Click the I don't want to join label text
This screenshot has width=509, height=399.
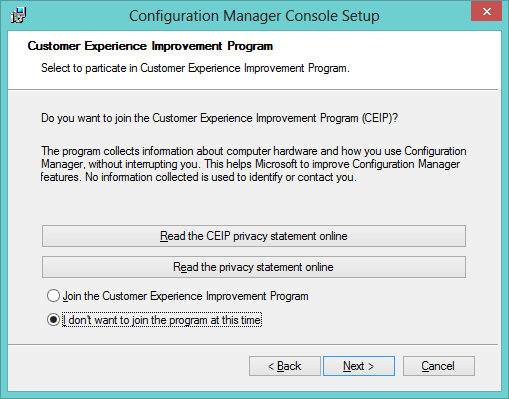point(162,320)
